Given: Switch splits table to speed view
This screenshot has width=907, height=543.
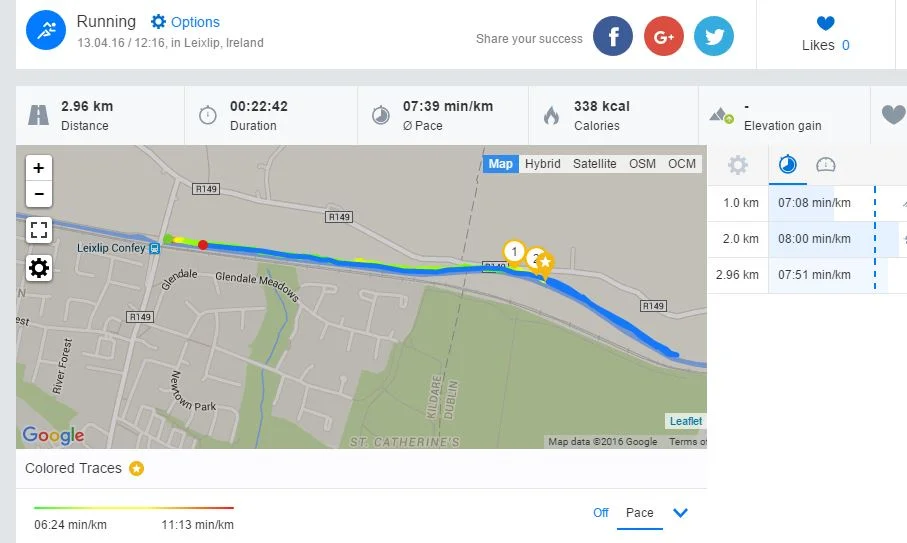Looking at the screenshot, I should (x=826, y=165).
